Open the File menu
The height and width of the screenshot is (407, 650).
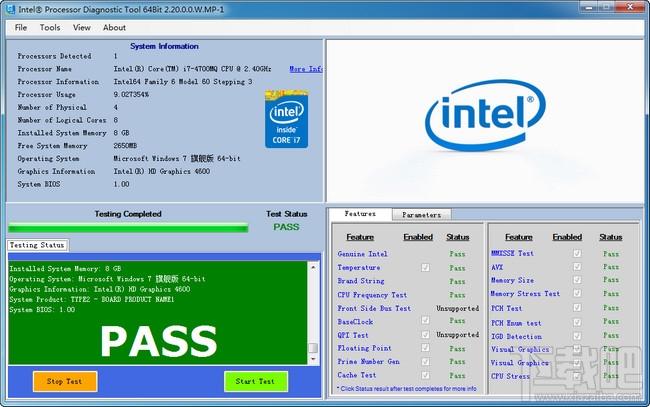pos(21,27)
